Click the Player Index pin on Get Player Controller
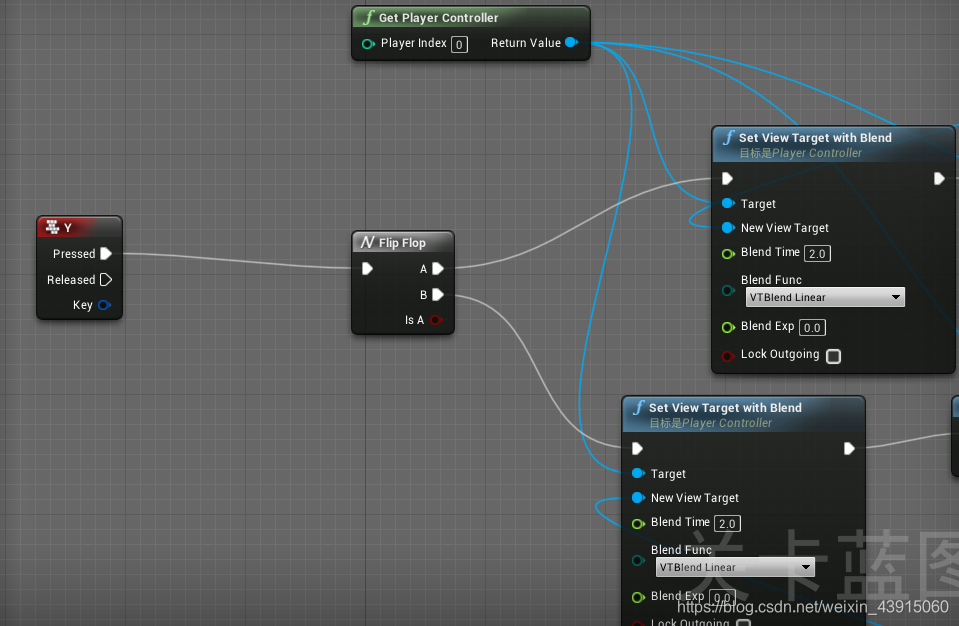The width and height of the screenshot is (959, 626). [x=368, y=44]
